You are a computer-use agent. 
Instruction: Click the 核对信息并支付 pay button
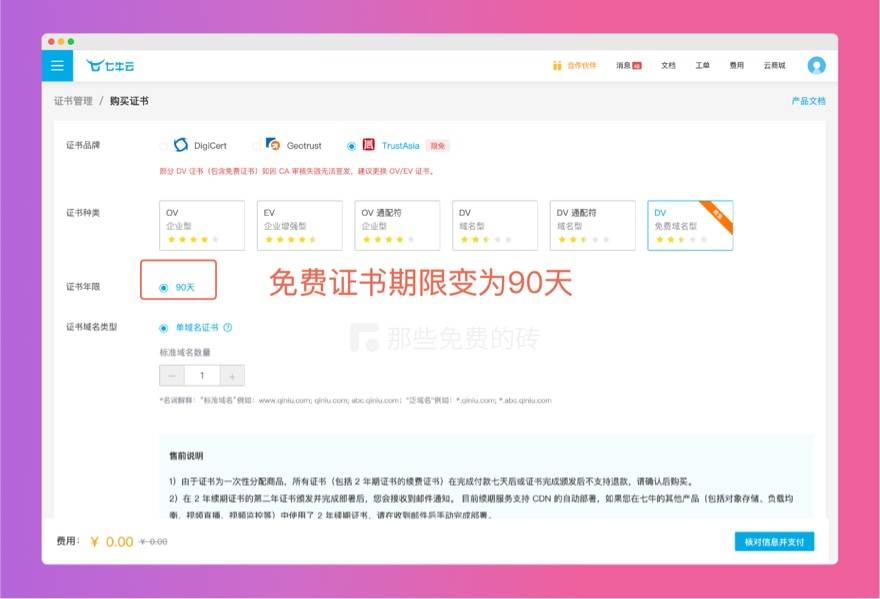click(774, 542)
